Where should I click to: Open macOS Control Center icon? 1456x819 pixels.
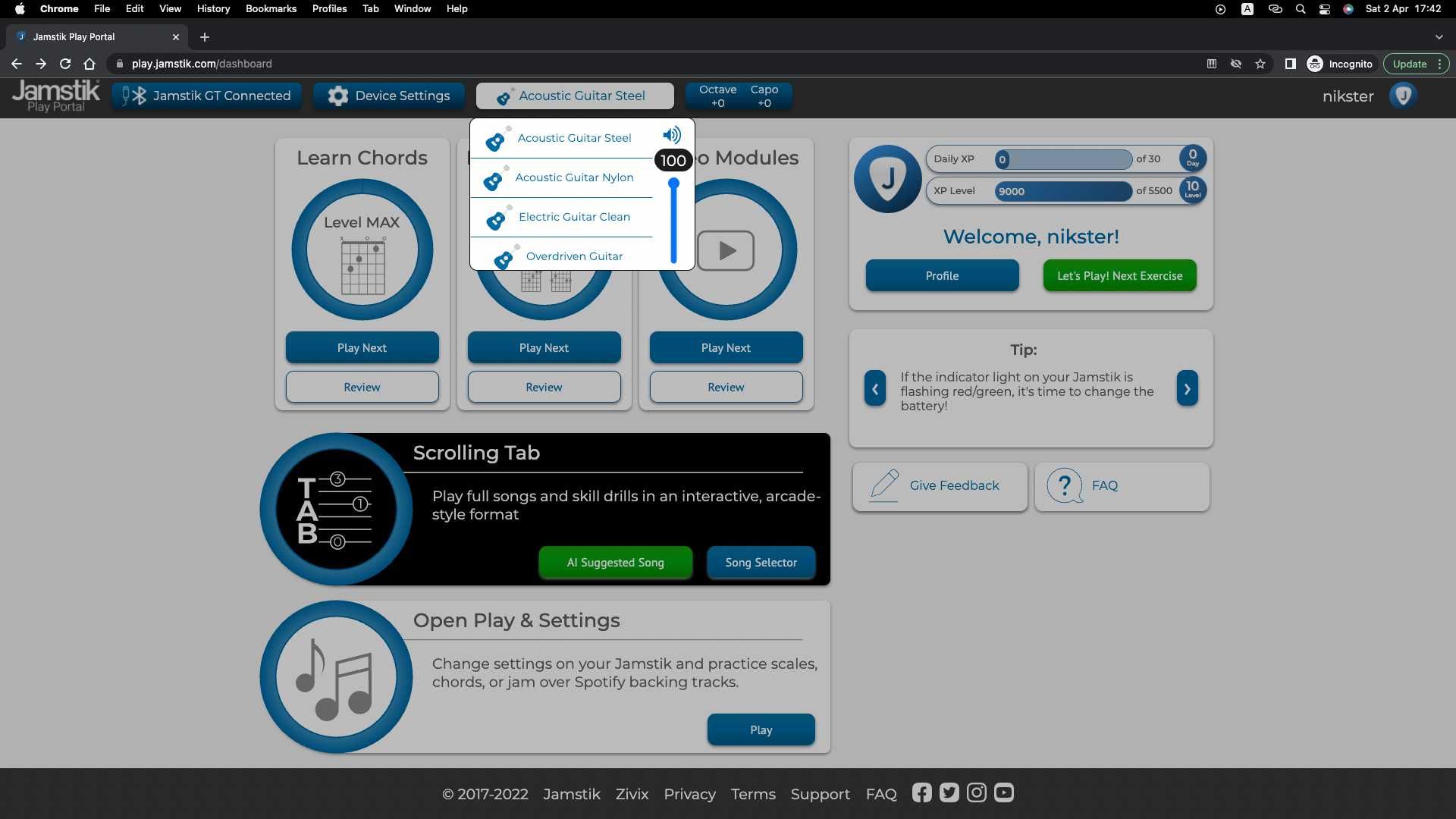coord(1325,9)
